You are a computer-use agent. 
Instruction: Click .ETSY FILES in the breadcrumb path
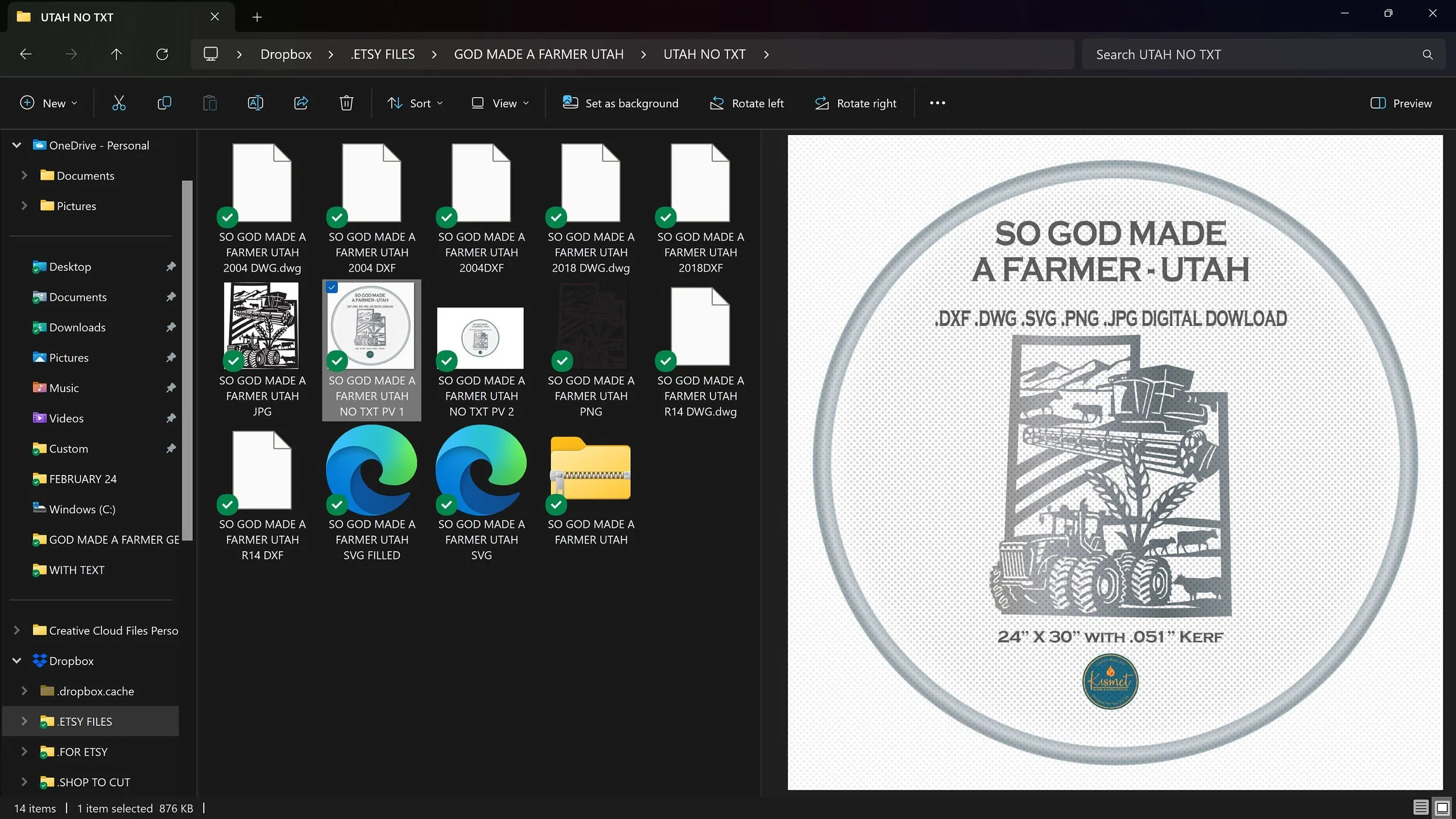coord(383,54)
